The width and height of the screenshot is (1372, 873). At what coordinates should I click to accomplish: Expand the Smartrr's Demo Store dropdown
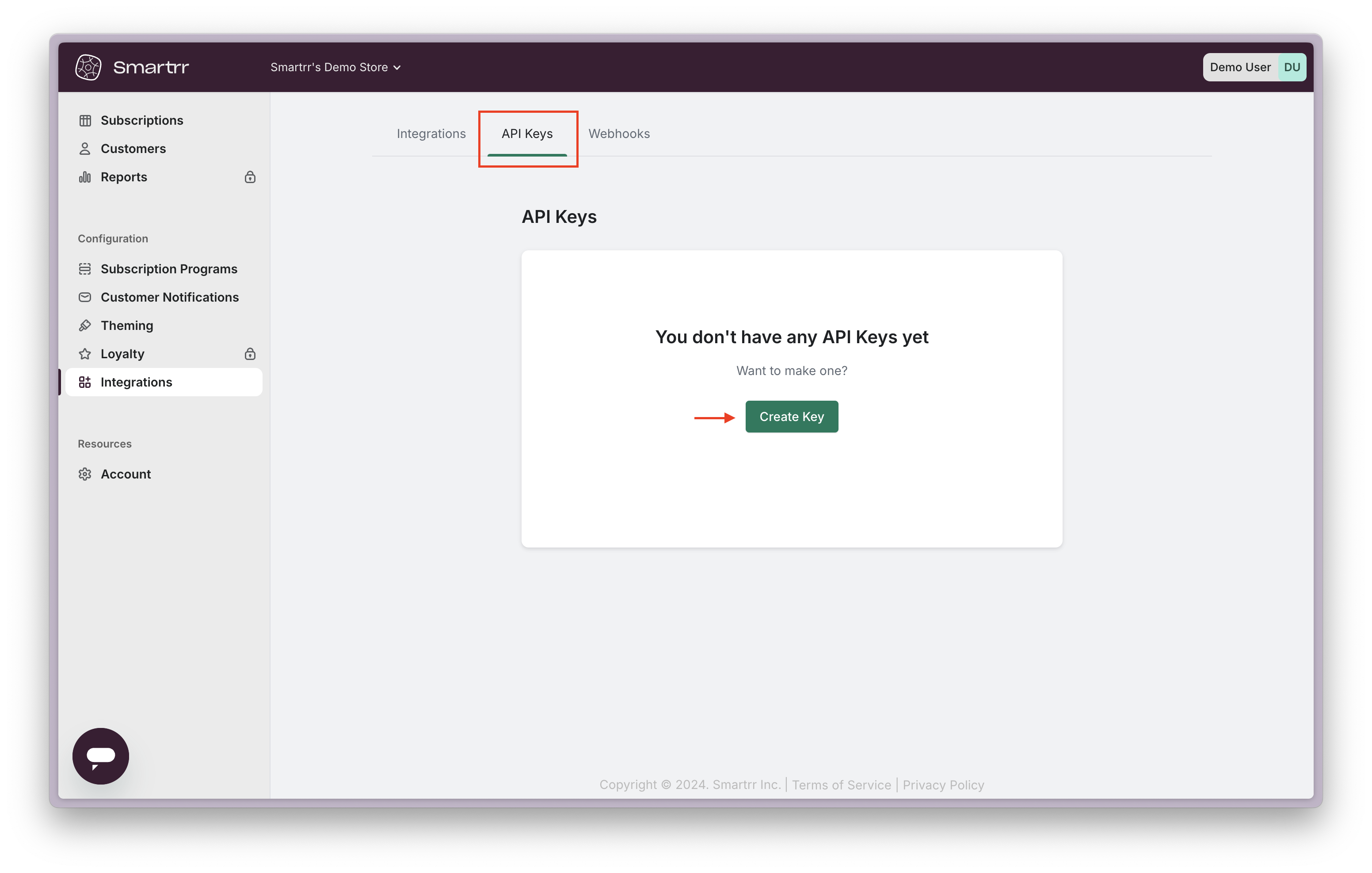[335, 67]
